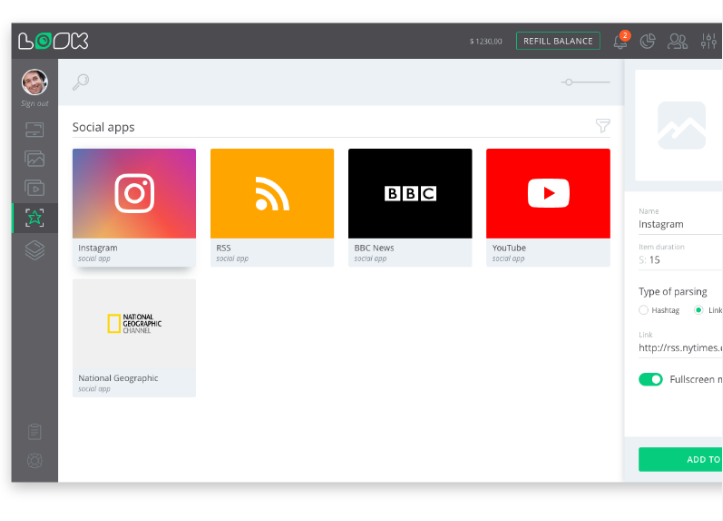This screenshot has width=723, height=521.
Task: Filter the Social apps list
Action: click(602, 126)
